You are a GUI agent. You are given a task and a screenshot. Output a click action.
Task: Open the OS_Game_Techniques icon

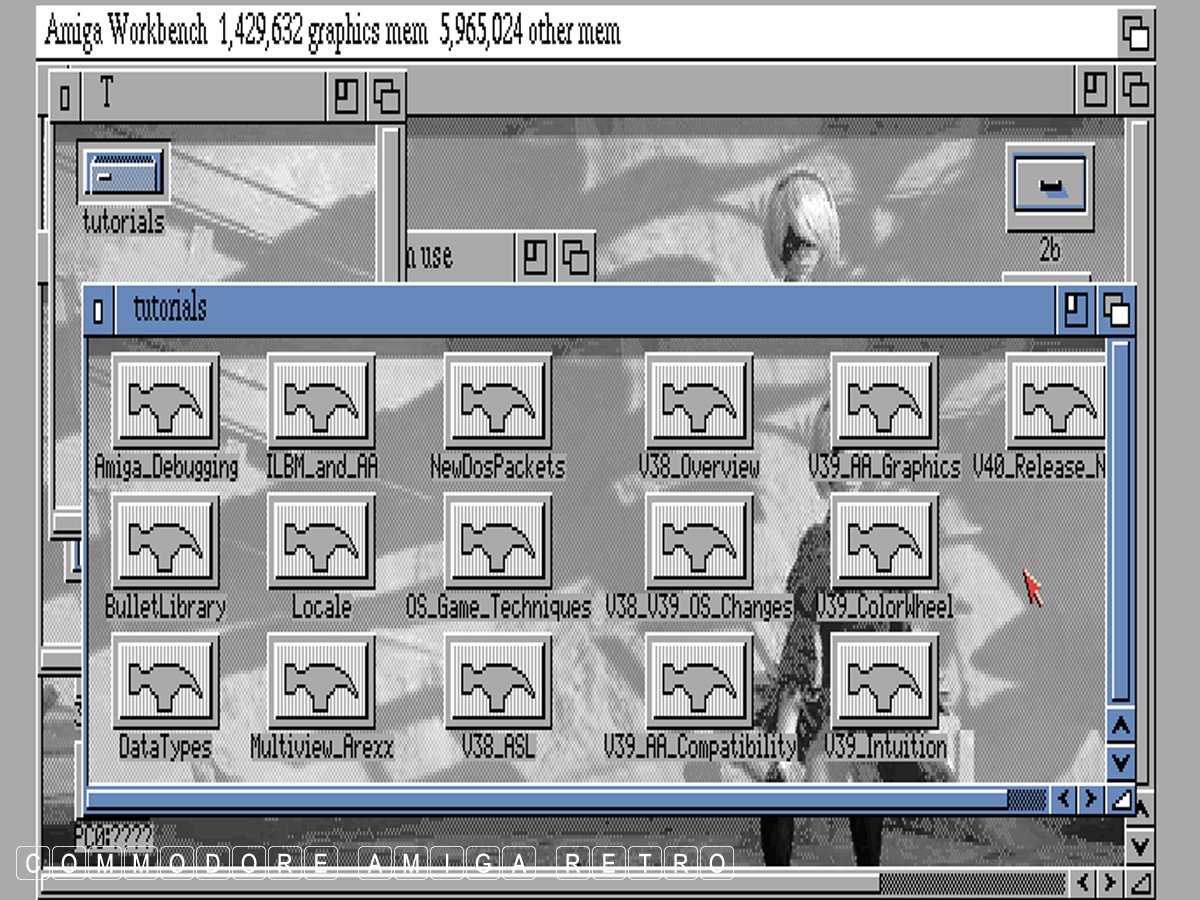pyautogui.click(x=497, y=541)
